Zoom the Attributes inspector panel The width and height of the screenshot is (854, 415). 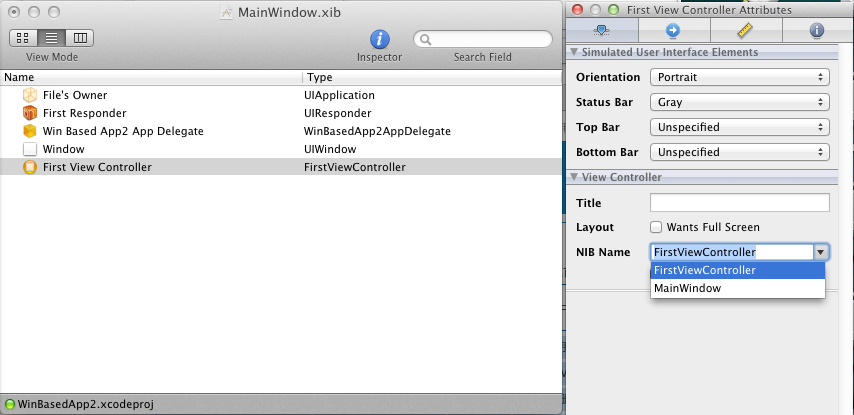pyautogui.click(x=613, y=9)
